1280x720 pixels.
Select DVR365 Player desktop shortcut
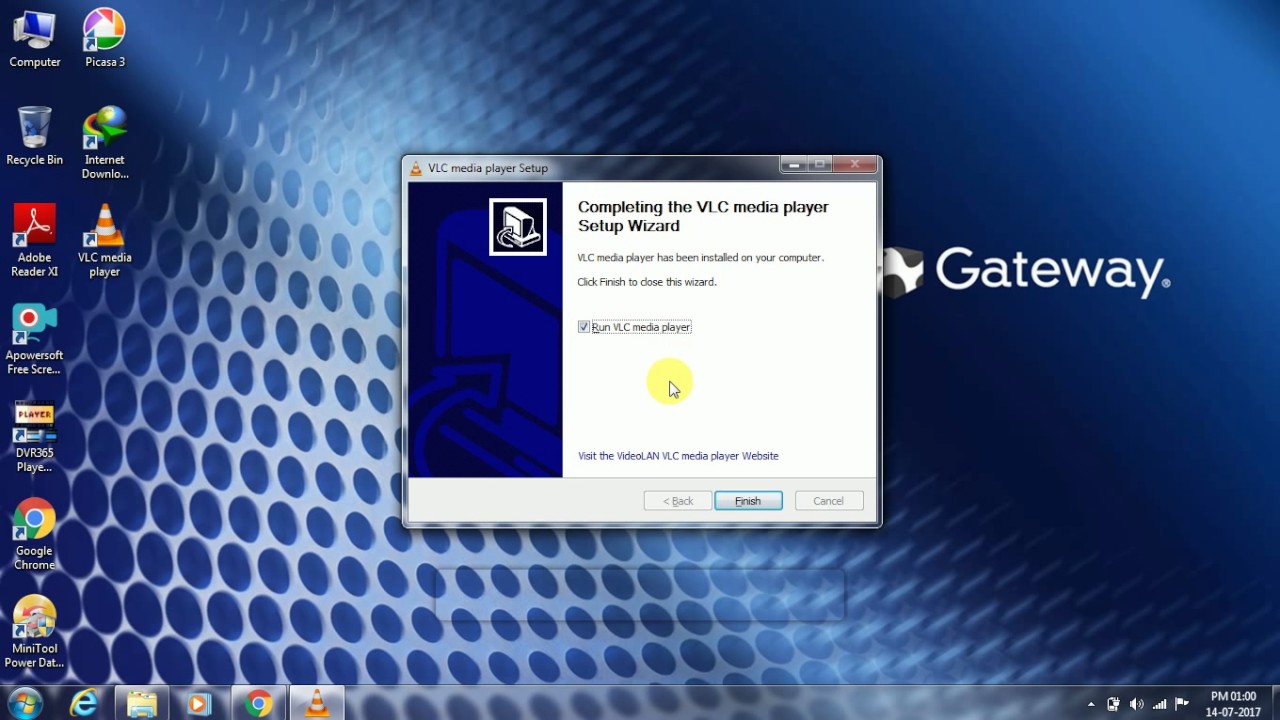(35, 437)
